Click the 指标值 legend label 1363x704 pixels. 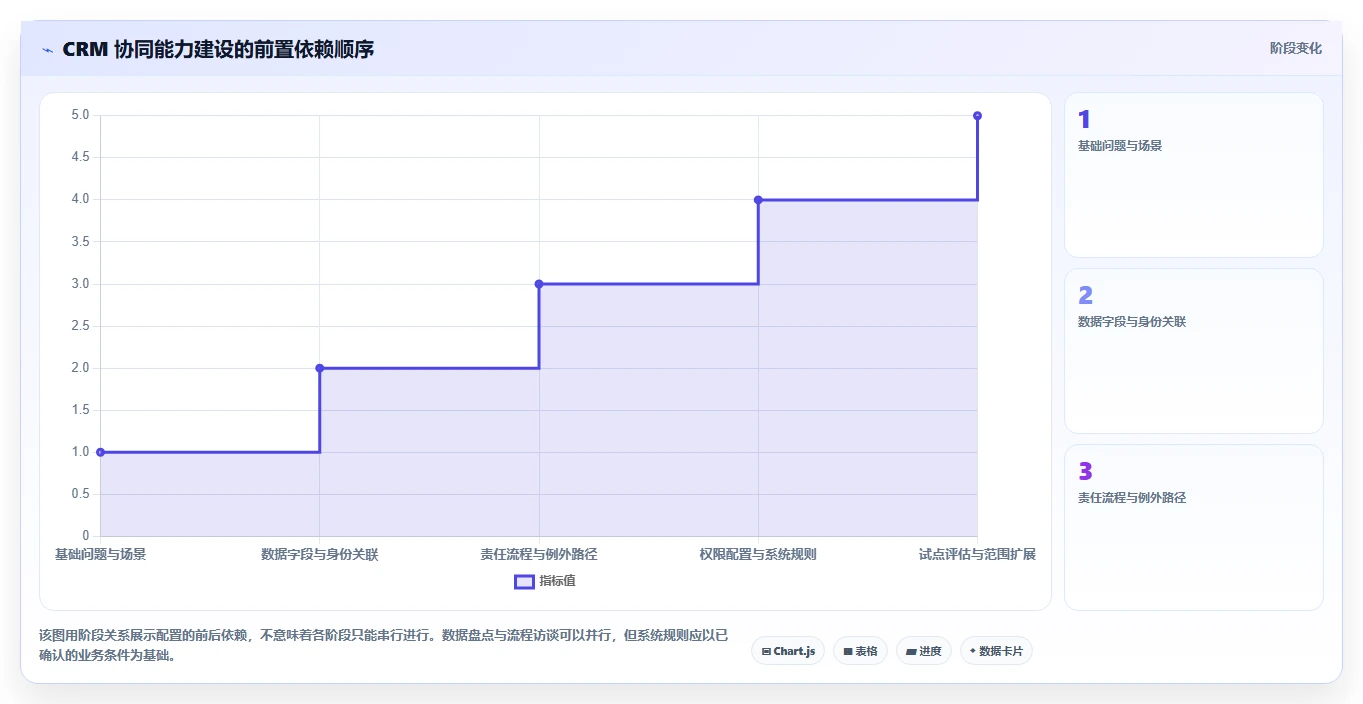558,581
